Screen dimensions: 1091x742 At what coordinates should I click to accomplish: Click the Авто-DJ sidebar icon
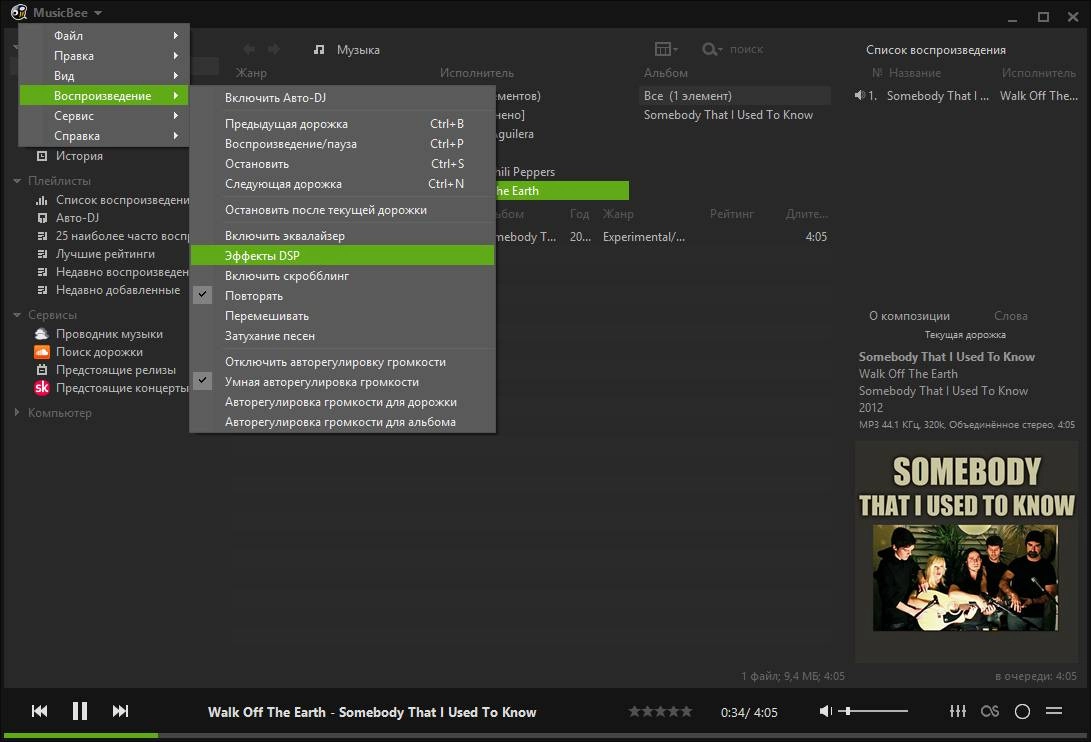42,218
